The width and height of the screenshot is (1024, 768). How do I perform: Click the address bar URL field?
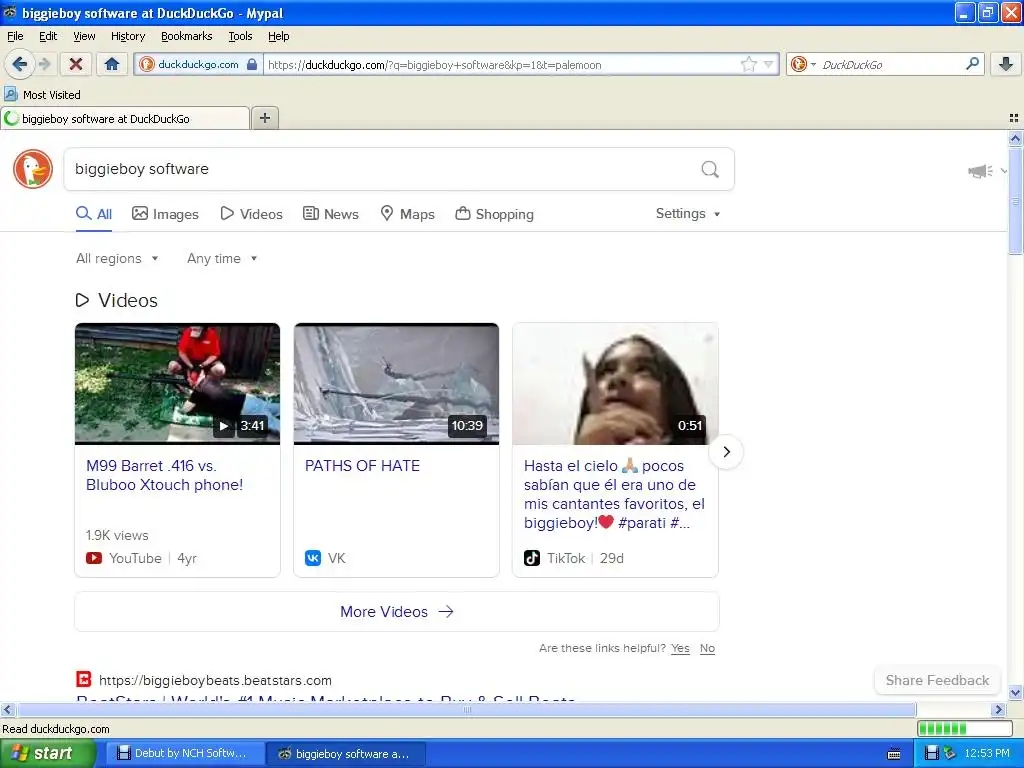pos(501,64)
